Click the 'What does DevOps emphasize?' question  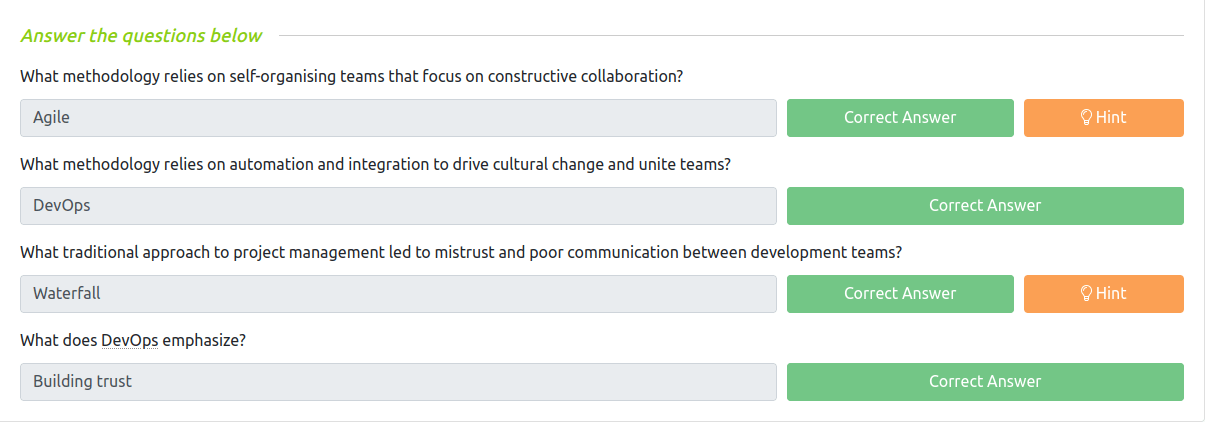(133, 340)
